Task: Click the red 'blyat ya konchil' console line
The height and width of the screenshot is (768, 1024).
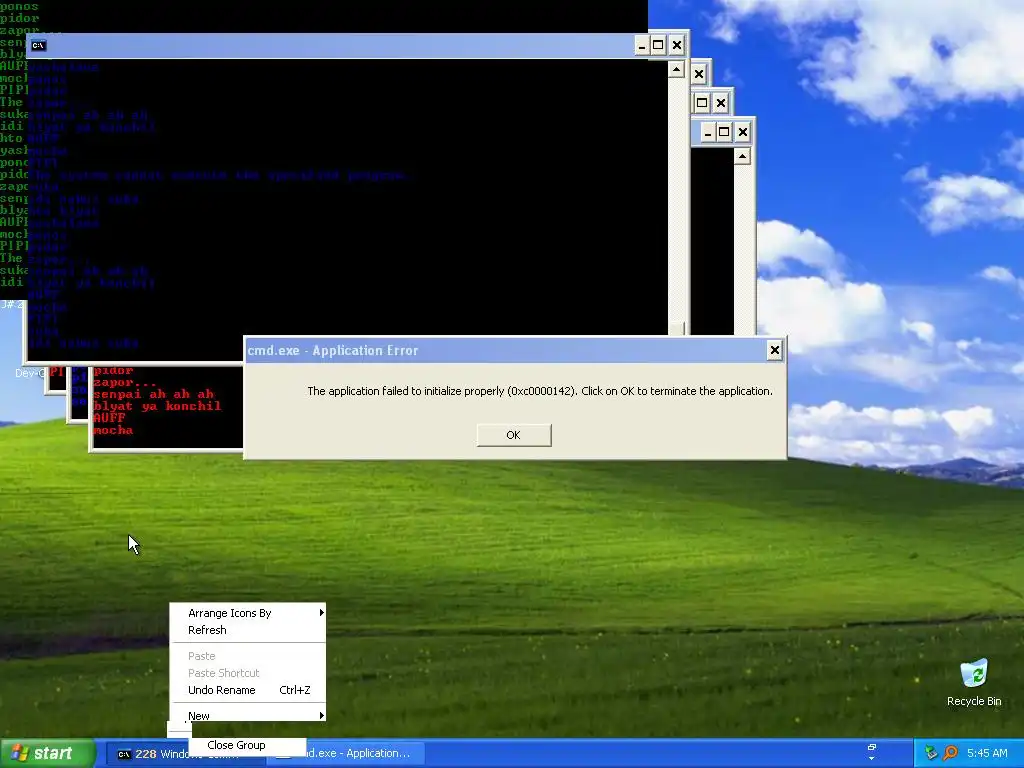Action: point(157,406)
